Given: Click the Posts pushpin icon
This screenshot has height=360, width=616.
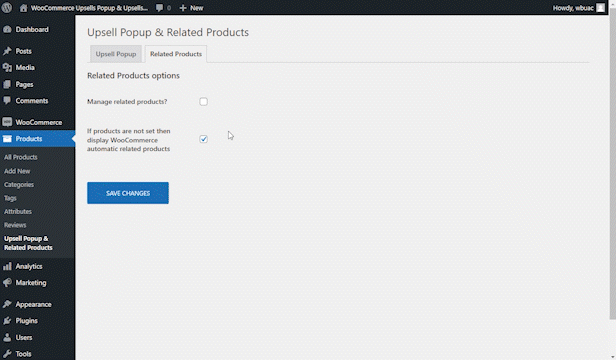Looking at the screenshot, I should [x=7, y=51].
